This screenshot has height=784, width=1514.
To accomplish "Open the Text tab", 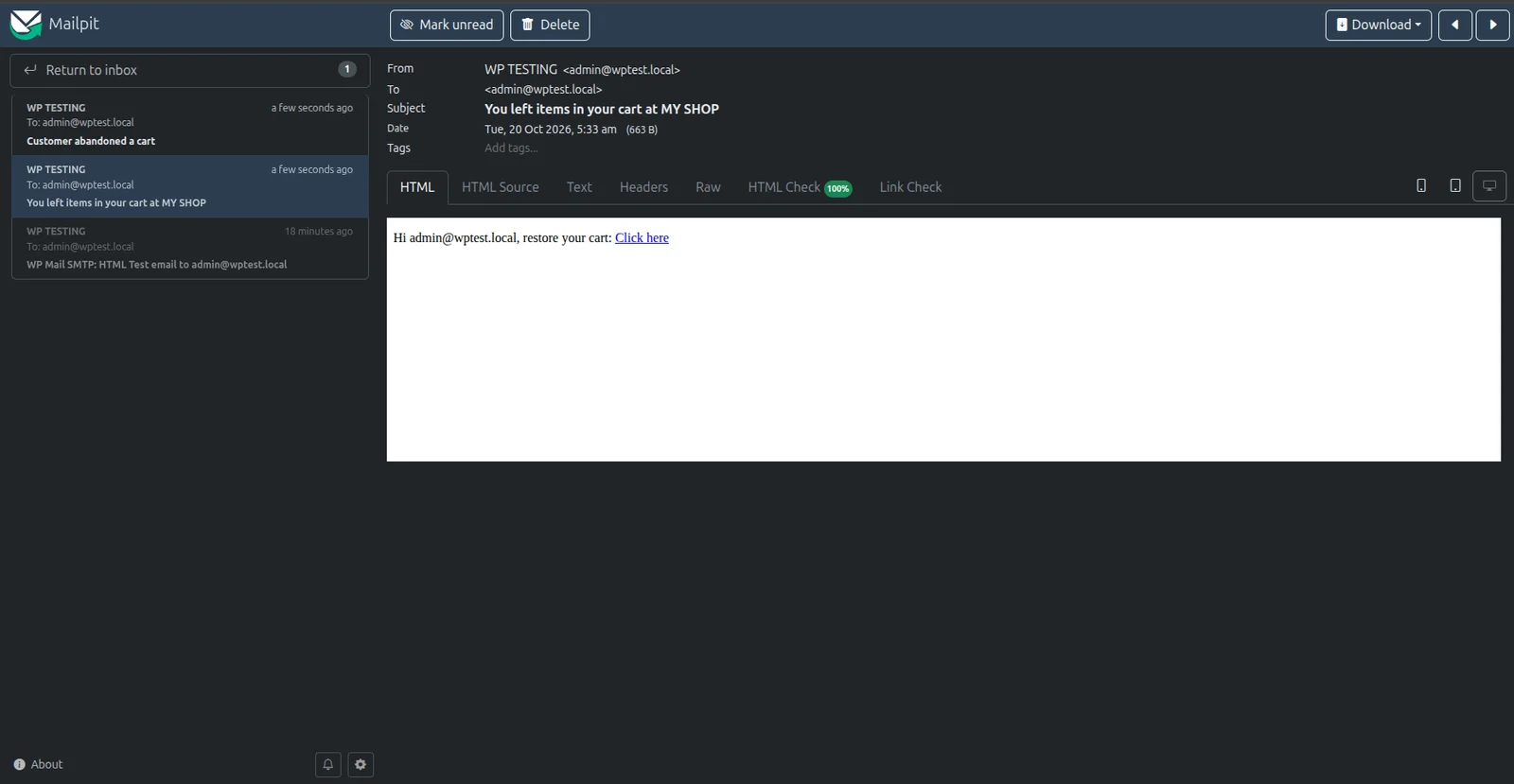I will click(x=579, y=187).
